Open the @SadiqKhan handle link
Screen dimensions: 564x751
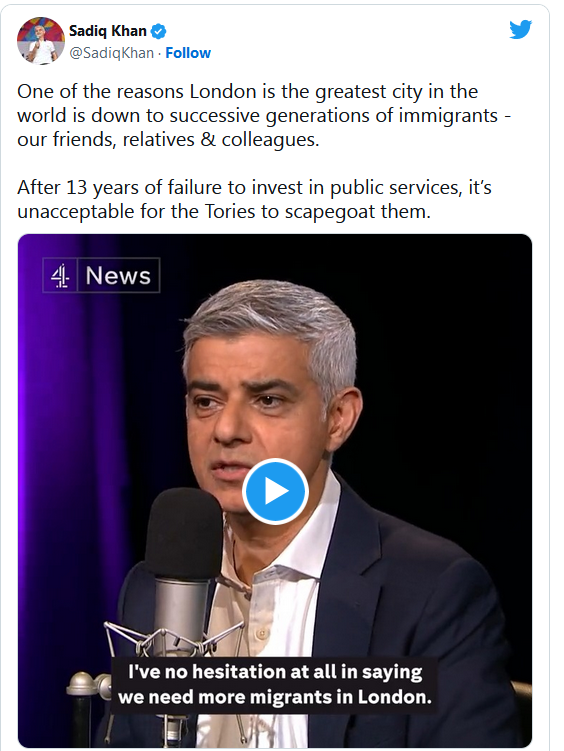click(112, 53)
